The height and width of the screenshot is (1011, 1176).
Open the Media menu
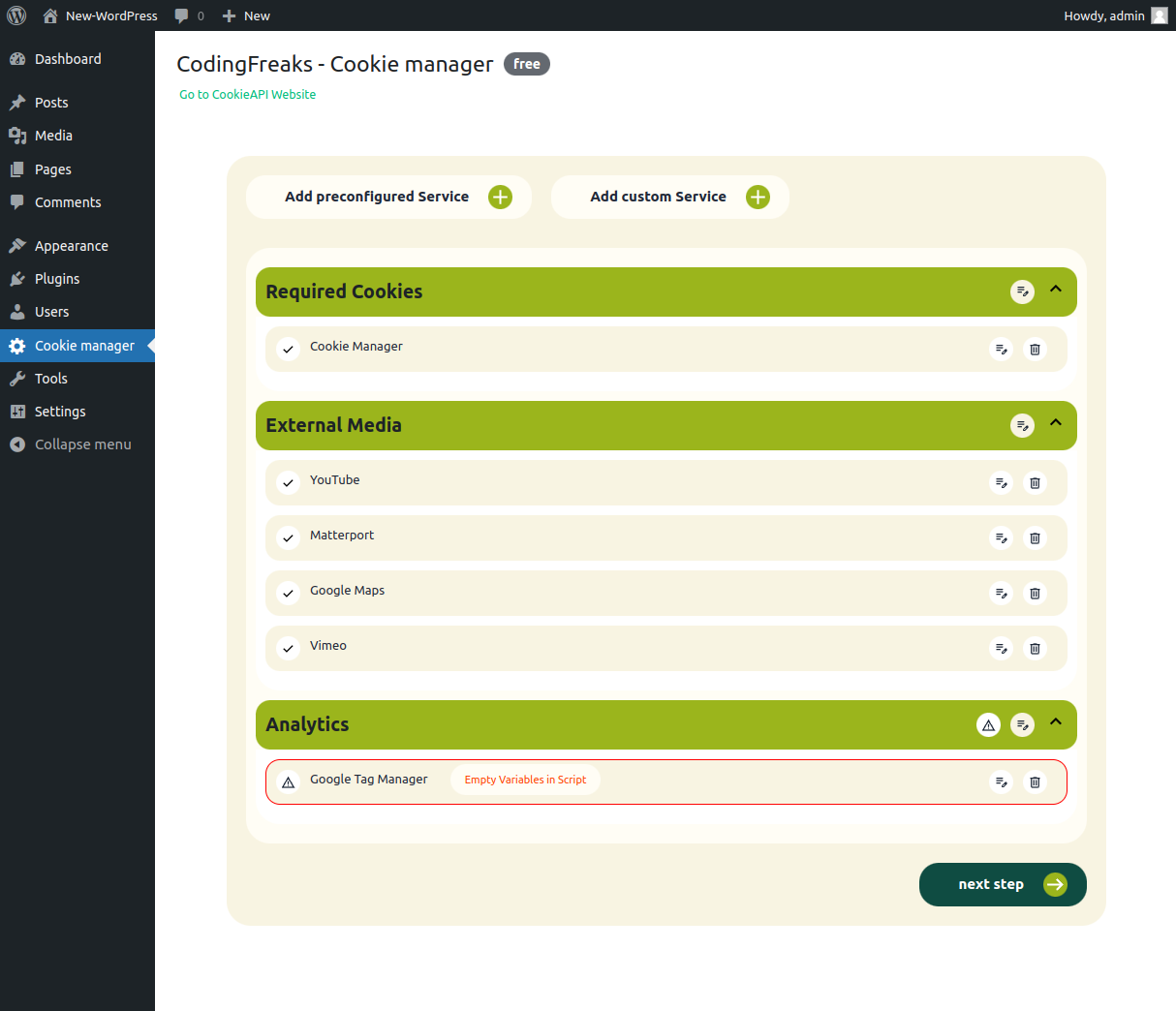(77, 136)
